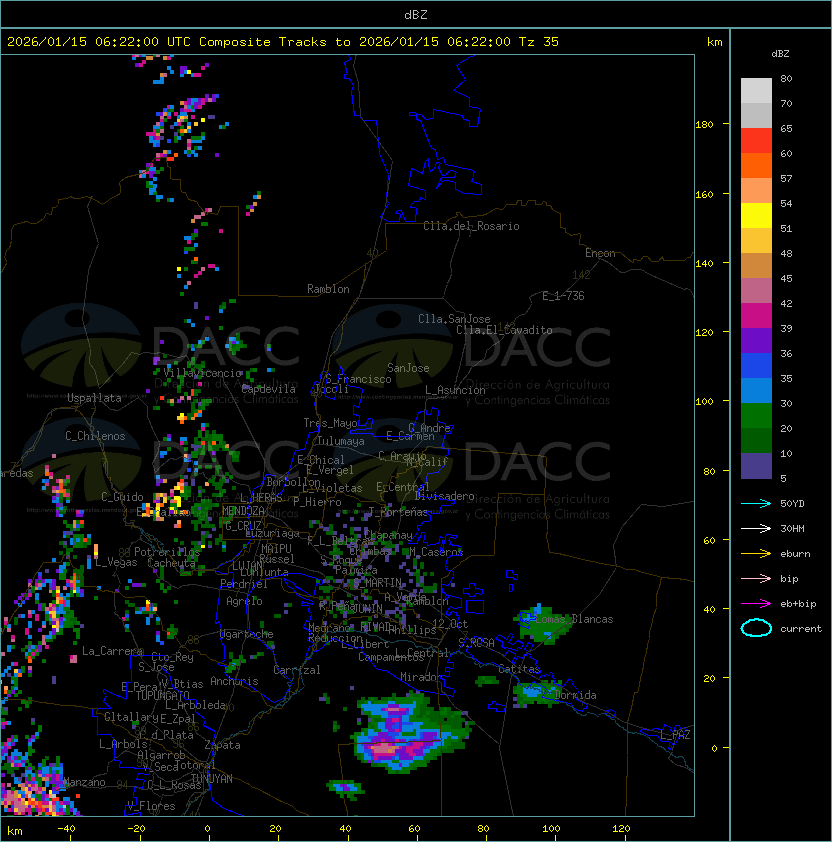Screen dimensions: 832x842
Task: Click the 'TUPUNGATO' map label
Action: 163,695
